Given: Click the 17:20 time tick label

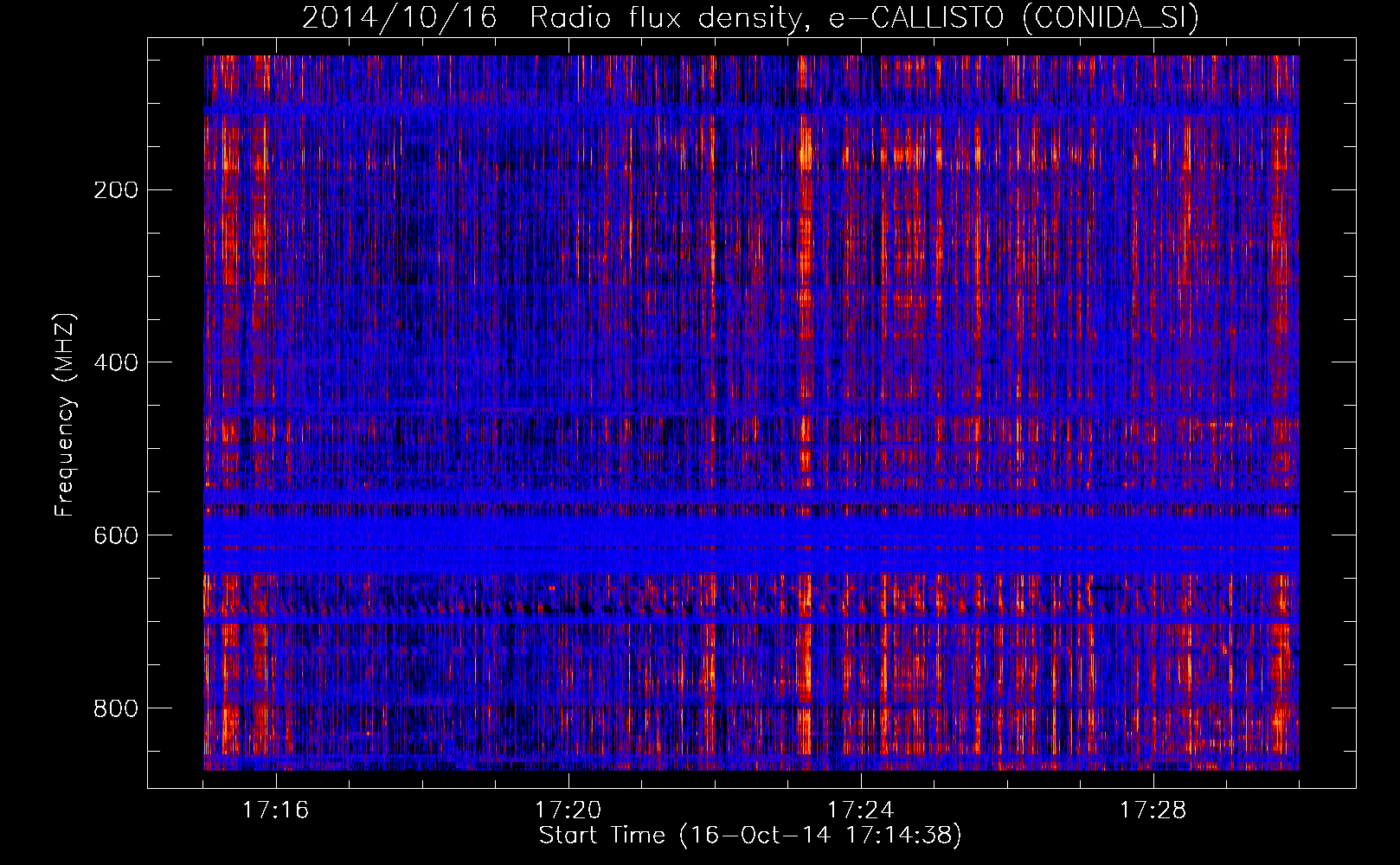Looking at the screenshot, I should point(568,810).
